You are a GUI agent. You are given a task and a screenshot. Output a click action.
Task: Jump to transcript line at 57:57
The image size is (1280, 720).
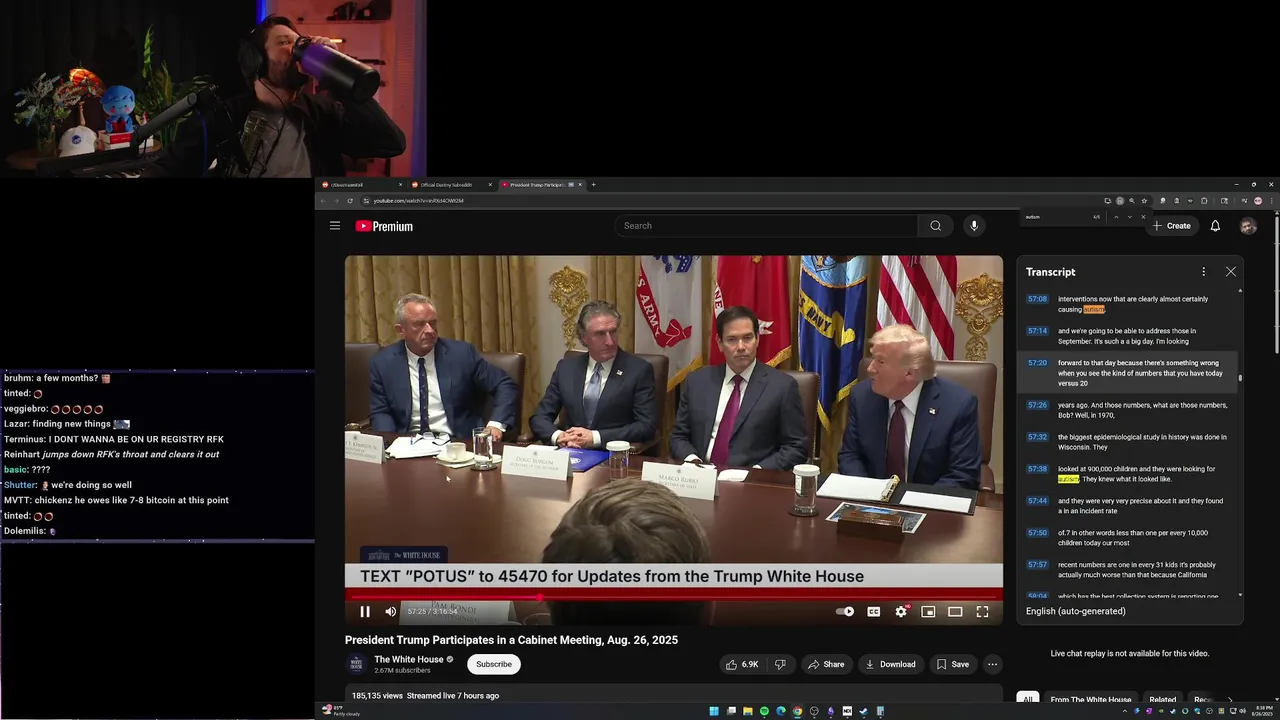(x=1128, y=570)
